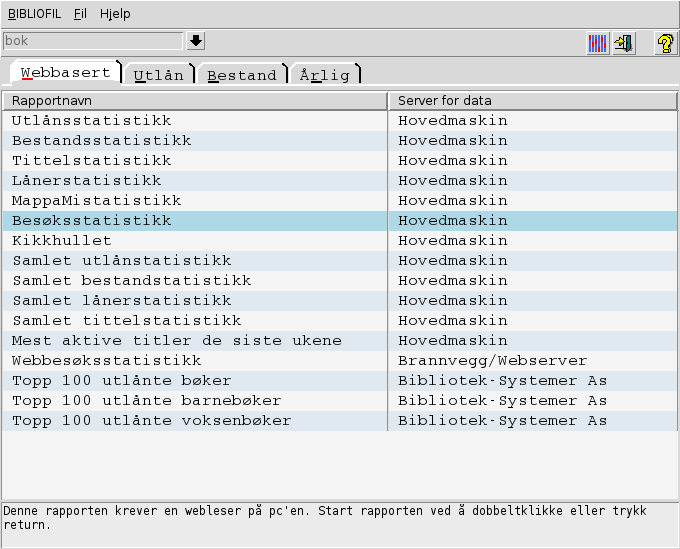Open help with the yellow question mark

click(665, 43)
